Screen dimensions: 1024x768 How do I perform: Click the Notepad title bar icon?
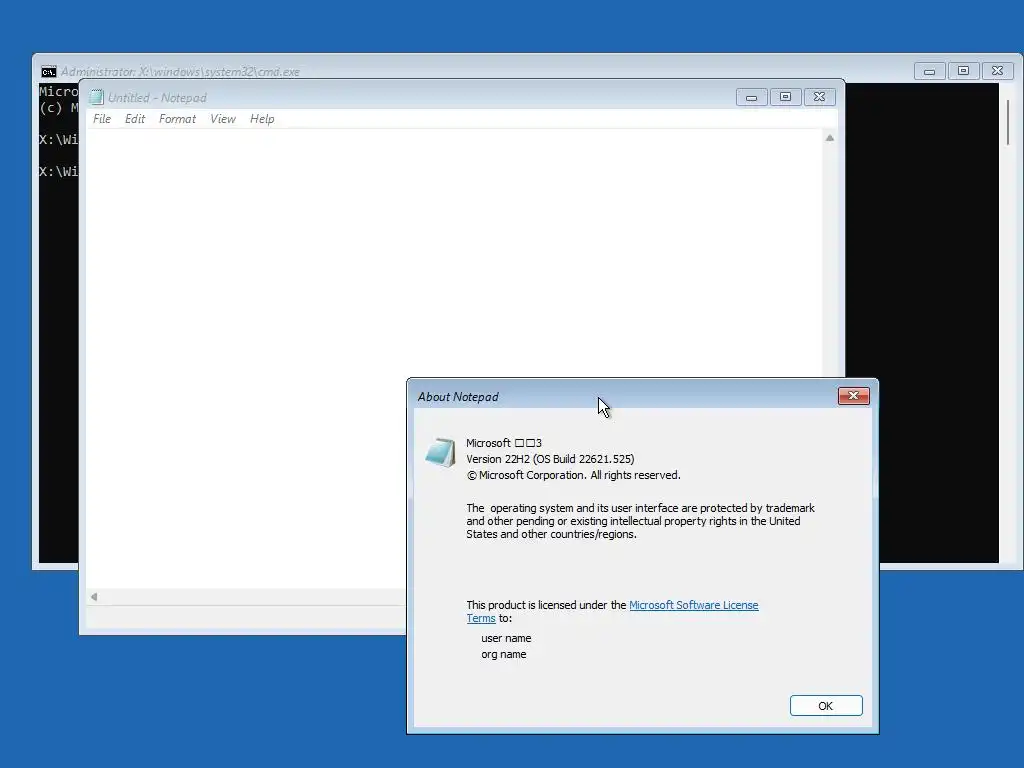tap(97, 97)
